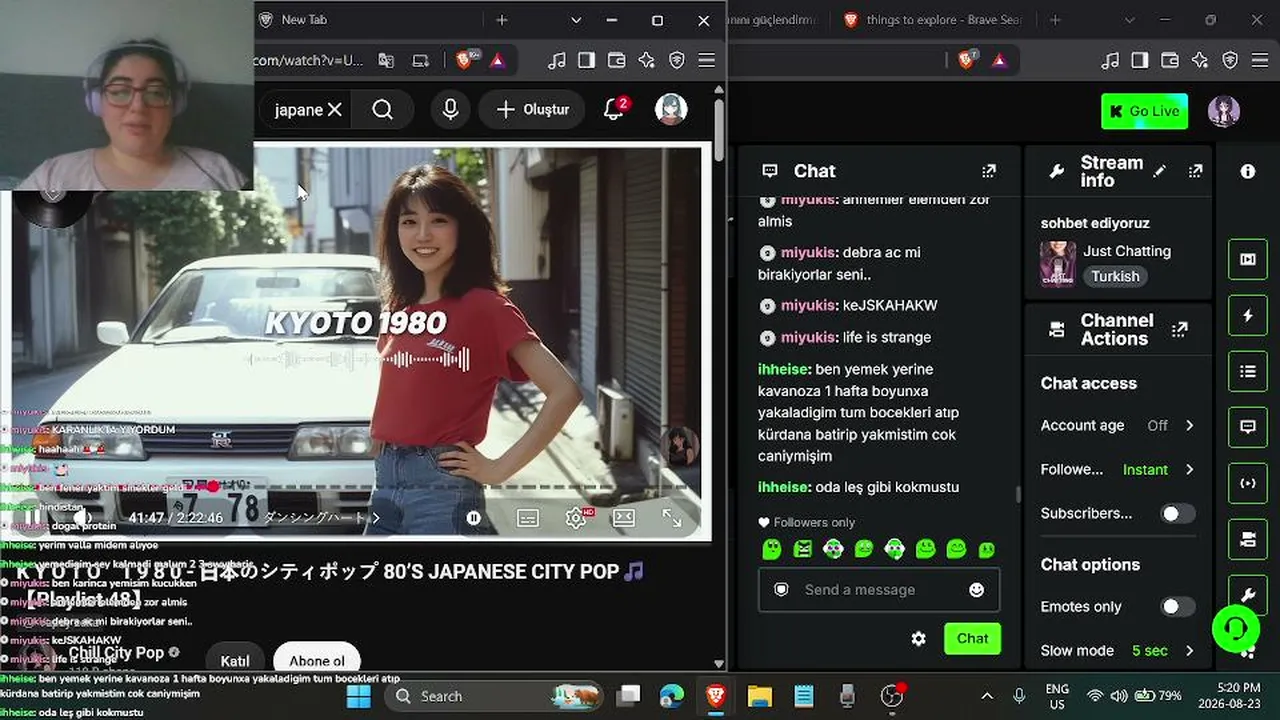The width and height of the screenshot is (1280, 720).
Task: Click the info icon in Kick's right sidebar
Action: pos(1248,171)
